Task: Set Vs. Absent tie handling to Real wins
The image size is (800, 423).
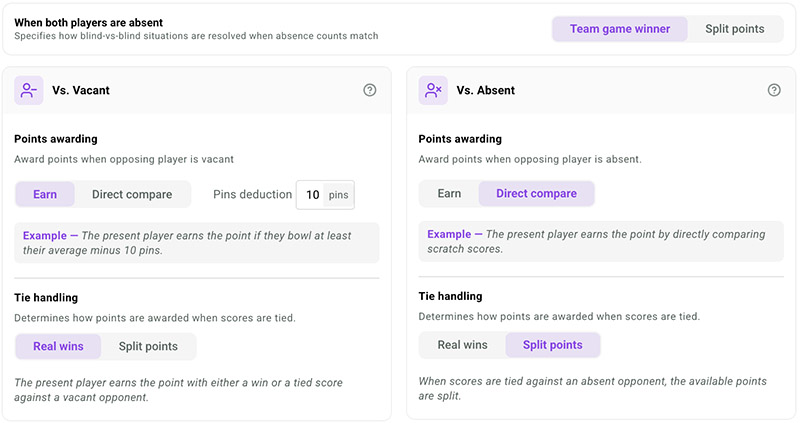Action: point(462,345)
